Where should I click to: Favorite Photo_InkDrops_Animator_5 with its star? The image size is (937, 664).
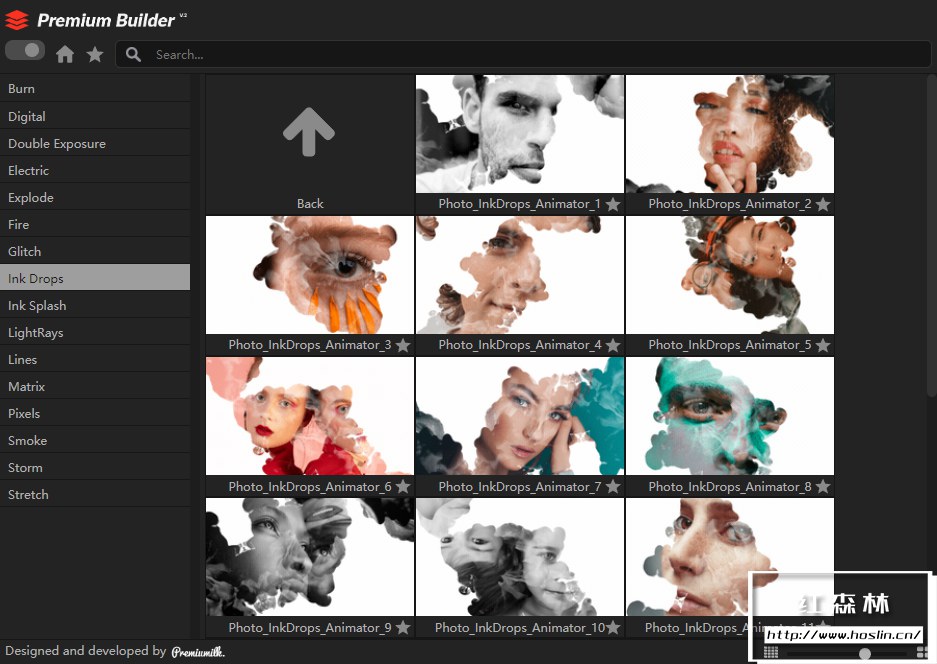click(x=823, y=345)
